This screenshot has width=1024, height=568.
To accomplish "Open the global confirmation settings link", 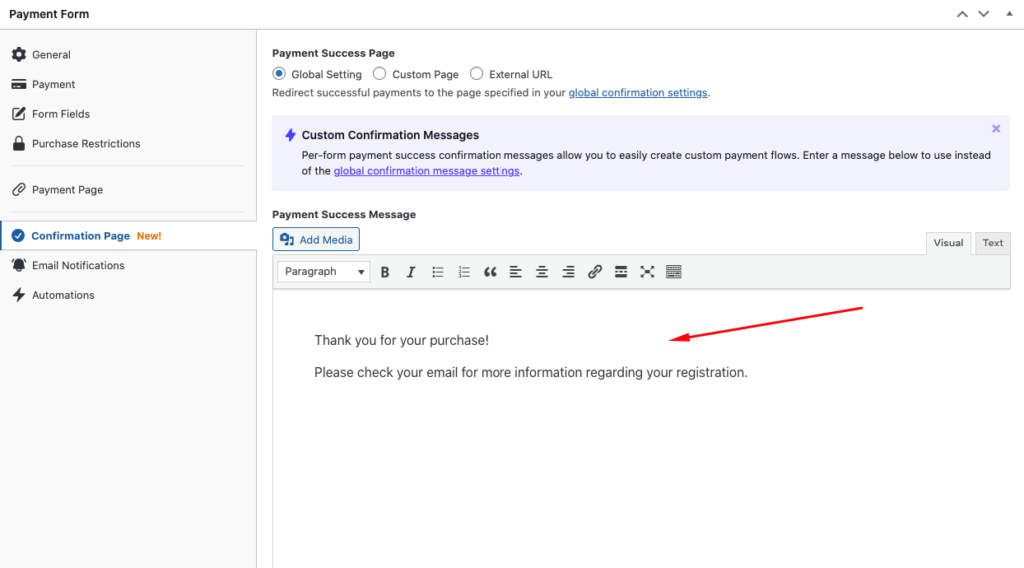I will pos(637,93).
